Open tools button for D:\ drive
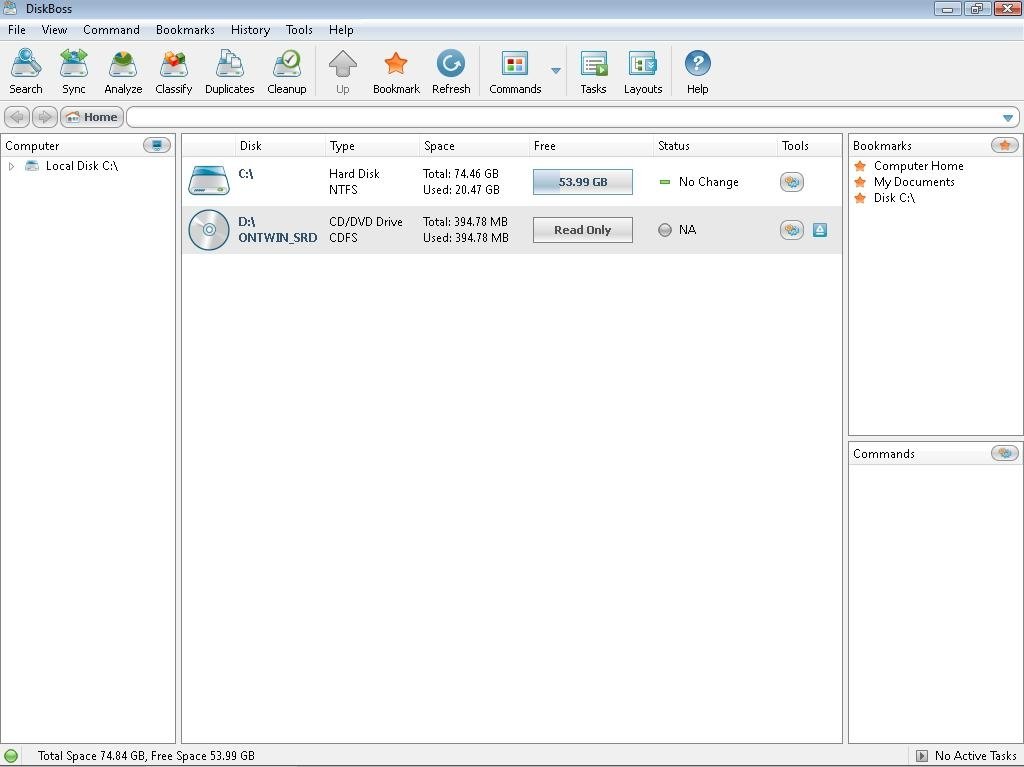The width and height of the screenshot is (1024, 767). (792, 229)
